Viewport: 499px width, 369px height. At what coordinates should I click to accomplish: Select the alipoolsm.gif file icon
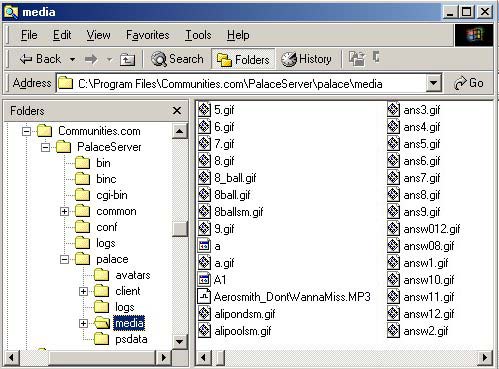point(204,330)
